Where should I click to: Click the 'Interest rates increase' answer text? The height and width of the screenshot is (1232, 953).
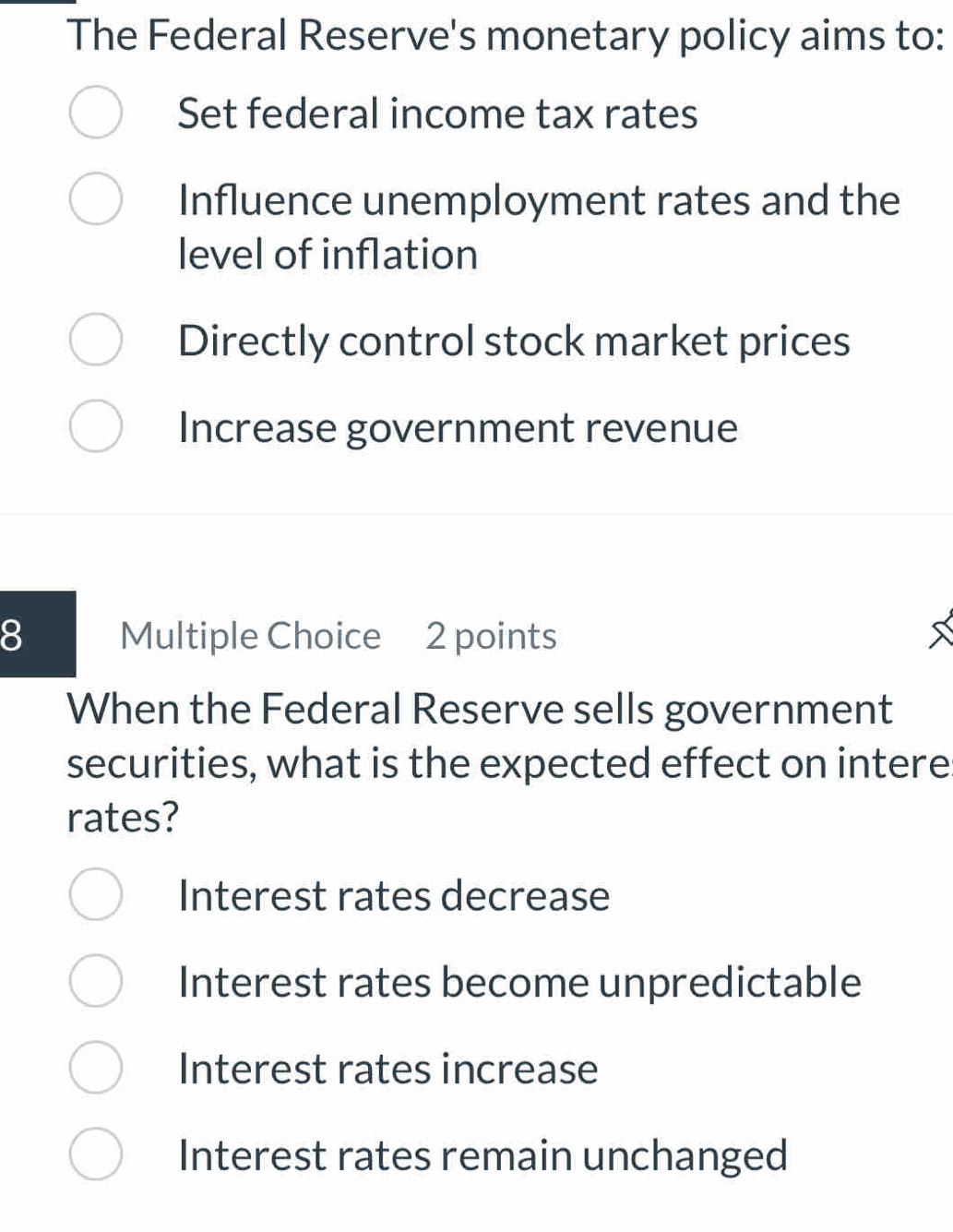point(387,1069)
